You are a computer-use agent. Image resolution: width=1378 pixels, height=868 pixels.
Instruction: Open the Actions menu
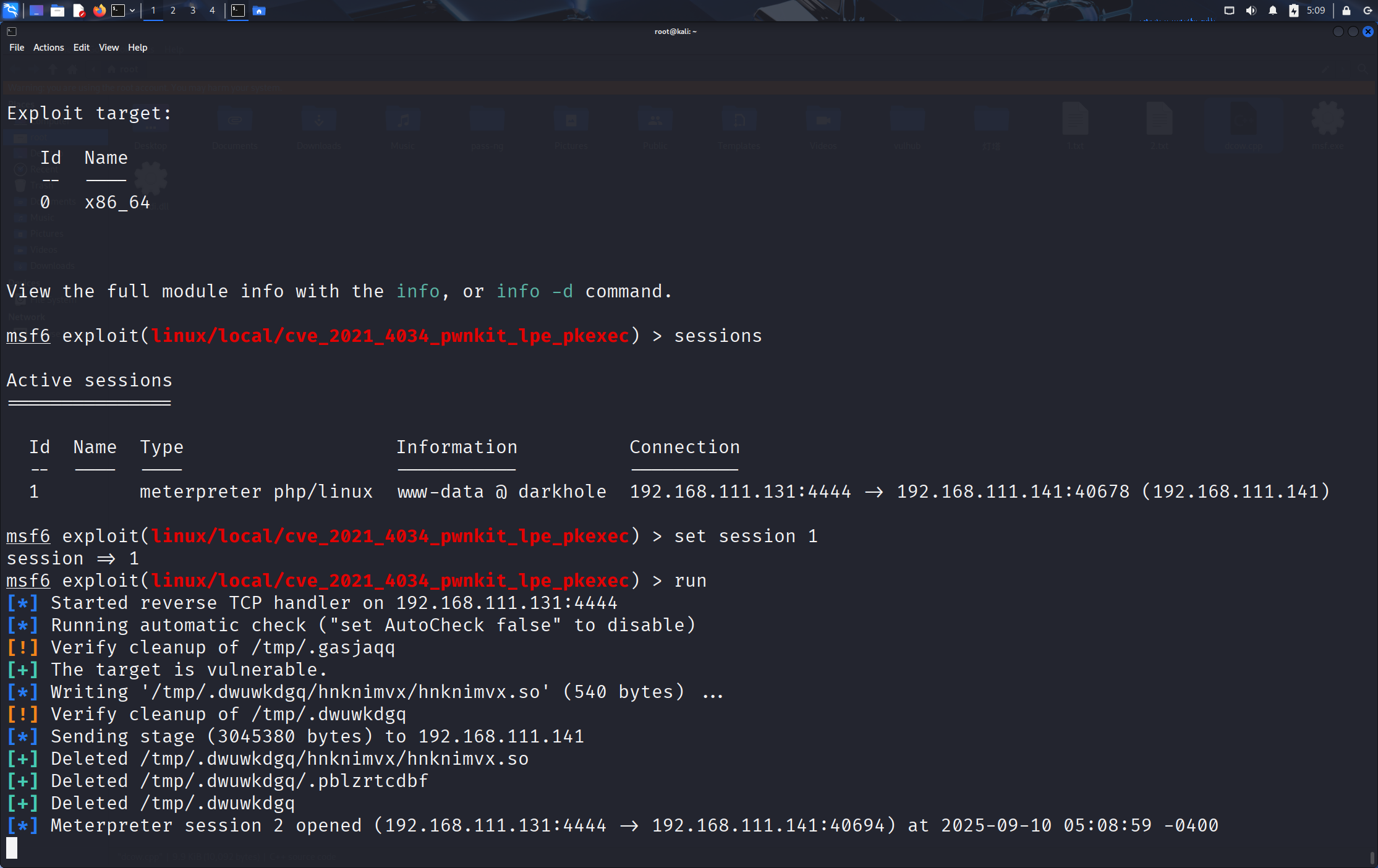click(x=48, y=48)
